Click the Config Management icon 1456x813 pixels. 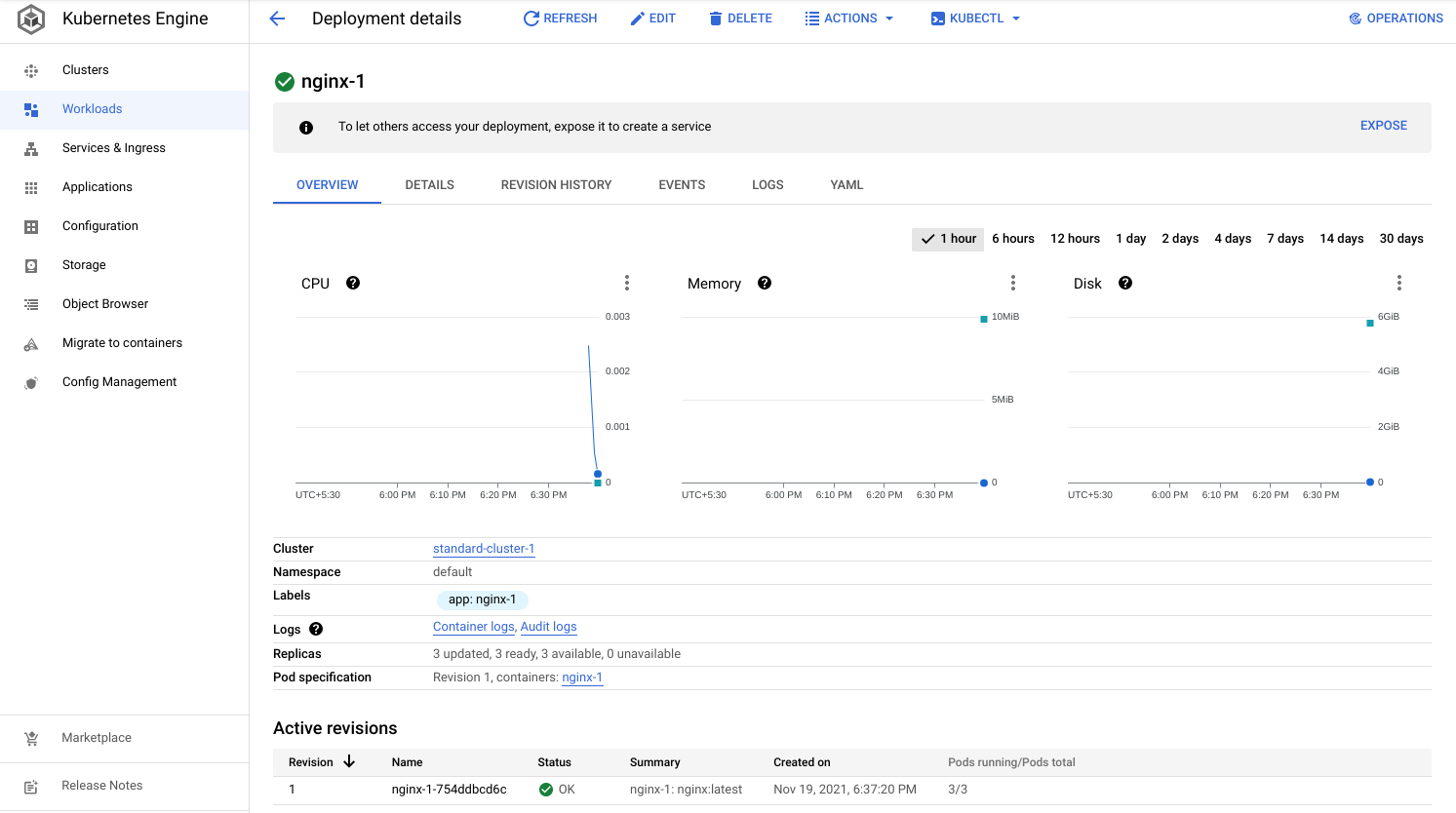(x=31, y=382)
